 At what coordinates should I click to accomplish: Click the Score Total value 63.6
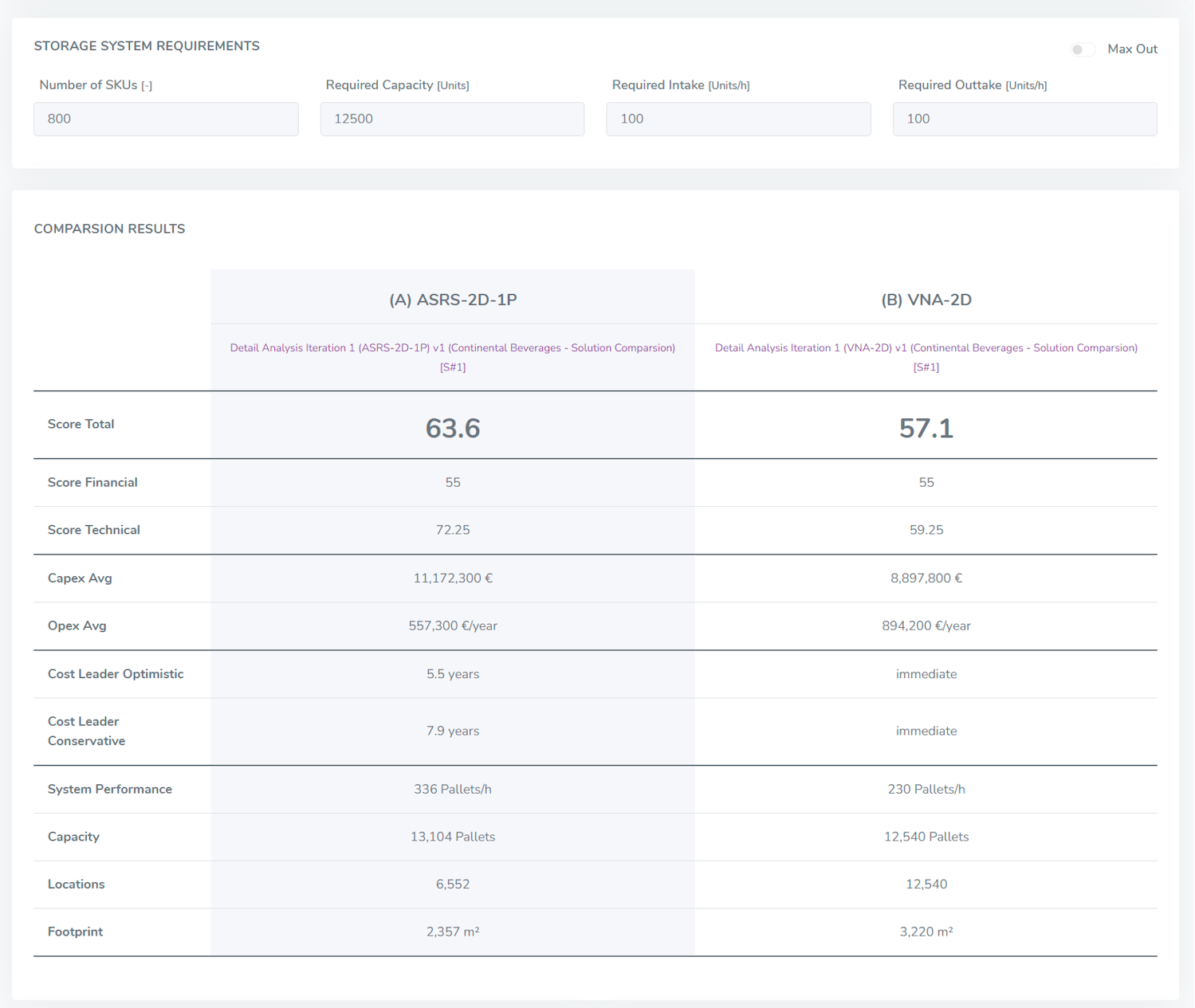(452, 428)
